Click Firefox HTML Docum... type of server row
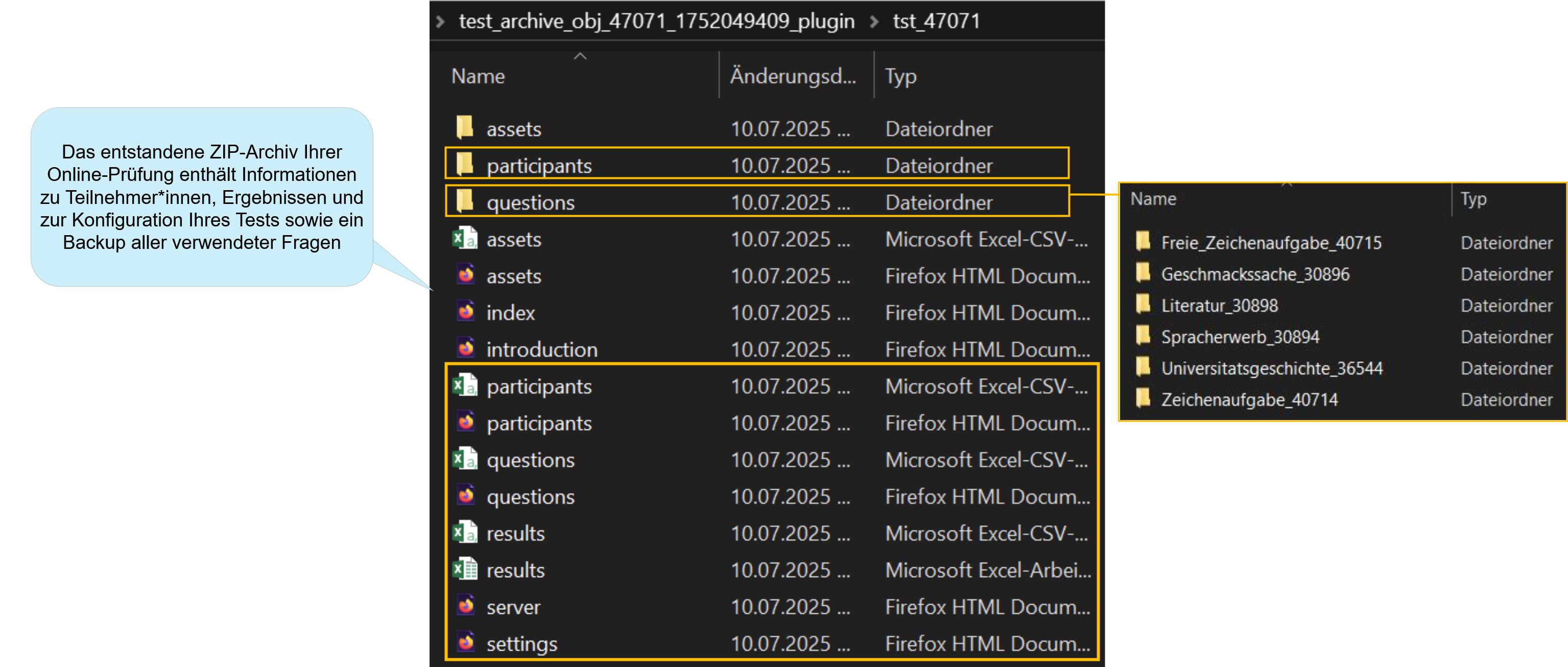Screen dimensions: 1568x667 pyautogui.click(x=987, y=607)
